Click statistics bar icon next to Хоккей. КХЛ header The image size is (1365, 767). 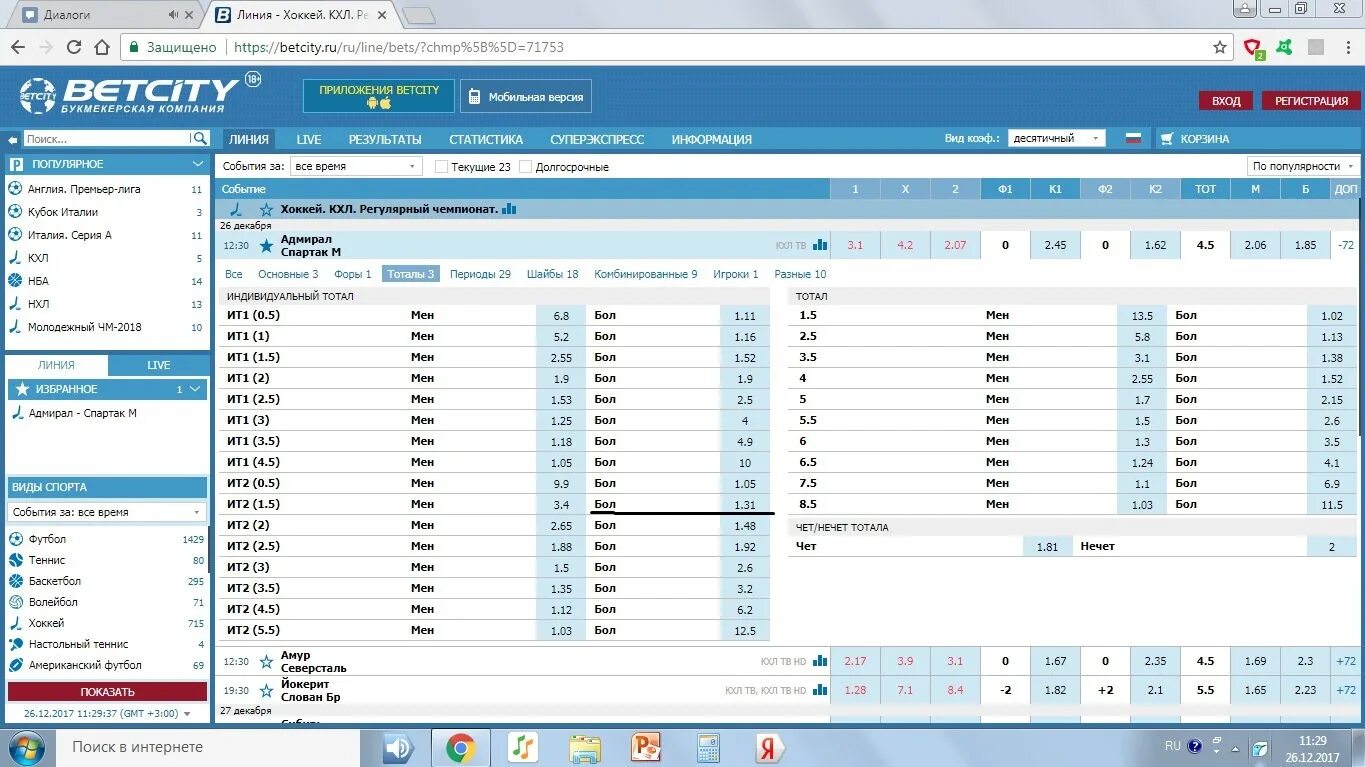pyautogui.click(x=509, y=209)
